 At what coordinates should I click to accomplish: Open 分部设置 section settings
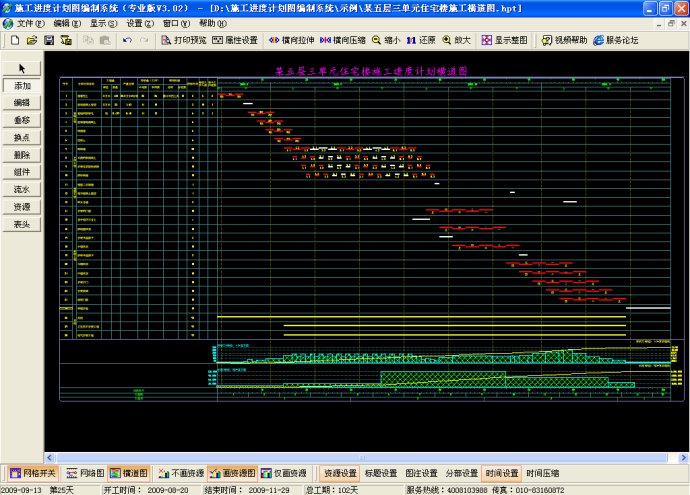462,473
